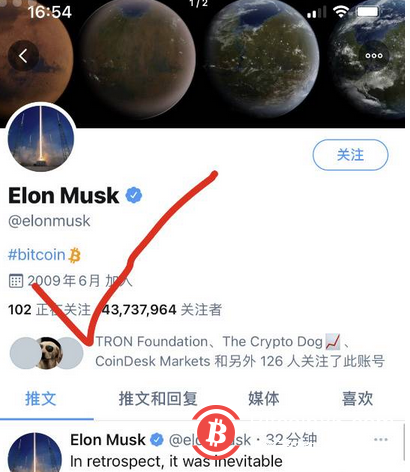The image size is (410, 472).
Task: Open the tweet "In retrospect, it was inevitable"
Action: click(176, 462)
